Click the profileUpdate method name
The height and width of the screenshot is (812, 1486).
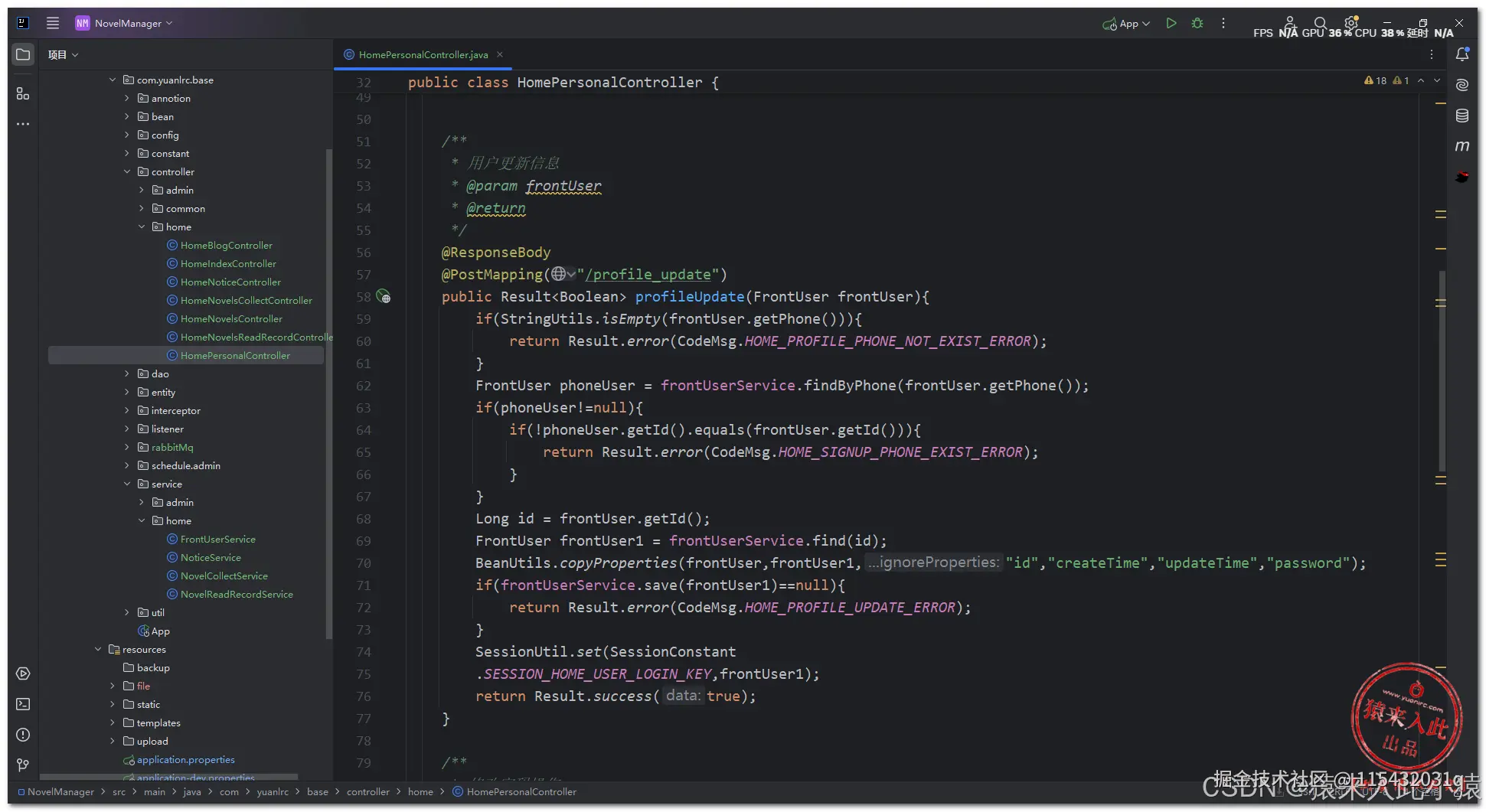tap(690, 296)
